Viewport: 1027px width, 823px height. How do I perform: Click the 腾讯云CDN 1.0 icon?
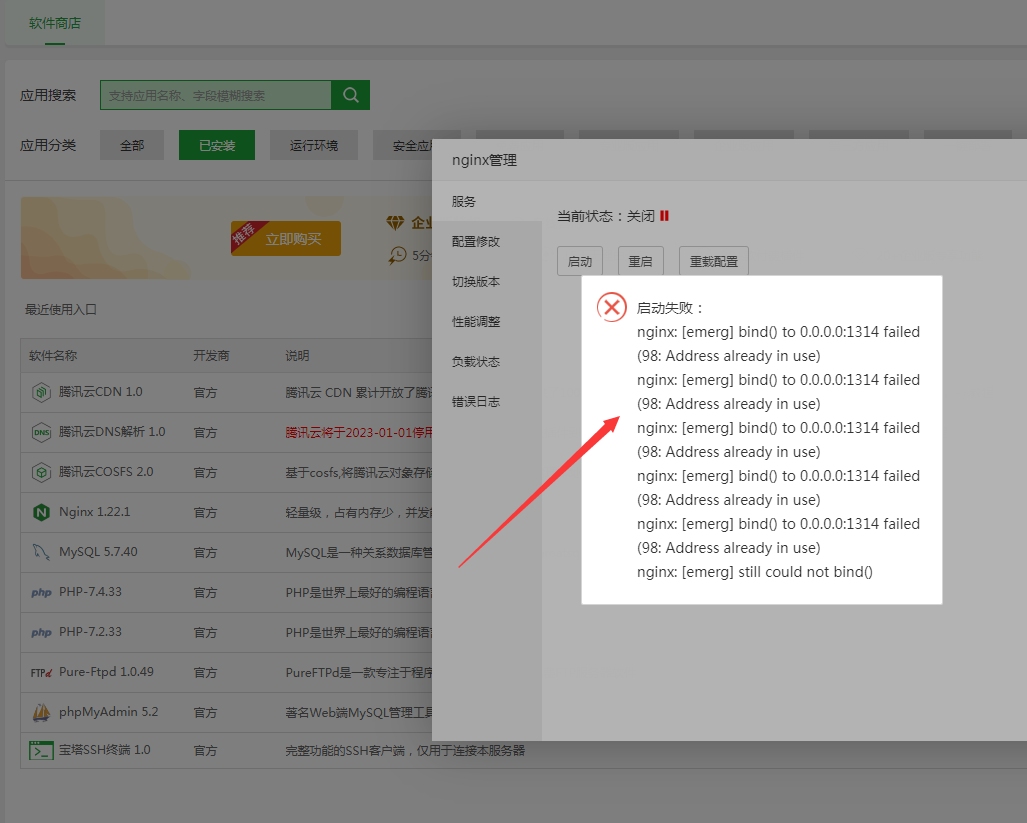click(x=41, y=392)
